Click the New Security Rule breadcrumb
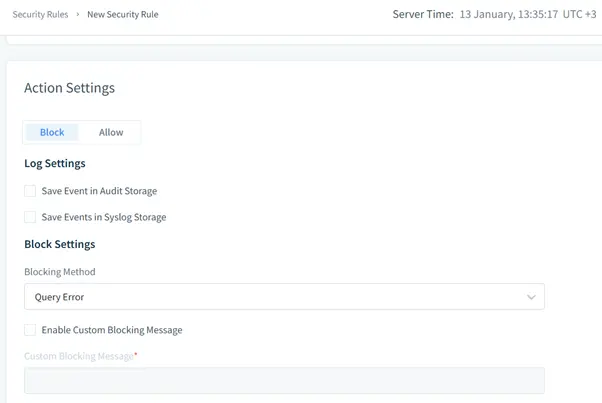 pos(123,15)
